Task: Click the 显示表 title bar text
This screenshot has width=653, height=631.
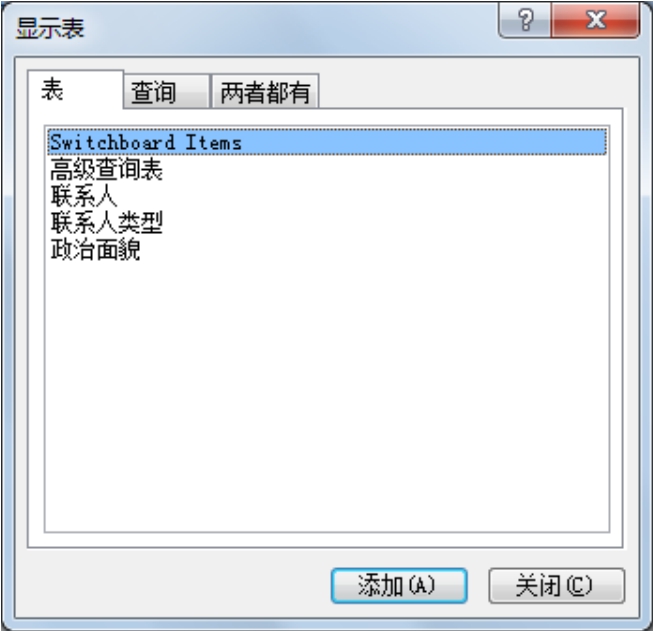Action: pyautogui.click(x=50, y=28)
